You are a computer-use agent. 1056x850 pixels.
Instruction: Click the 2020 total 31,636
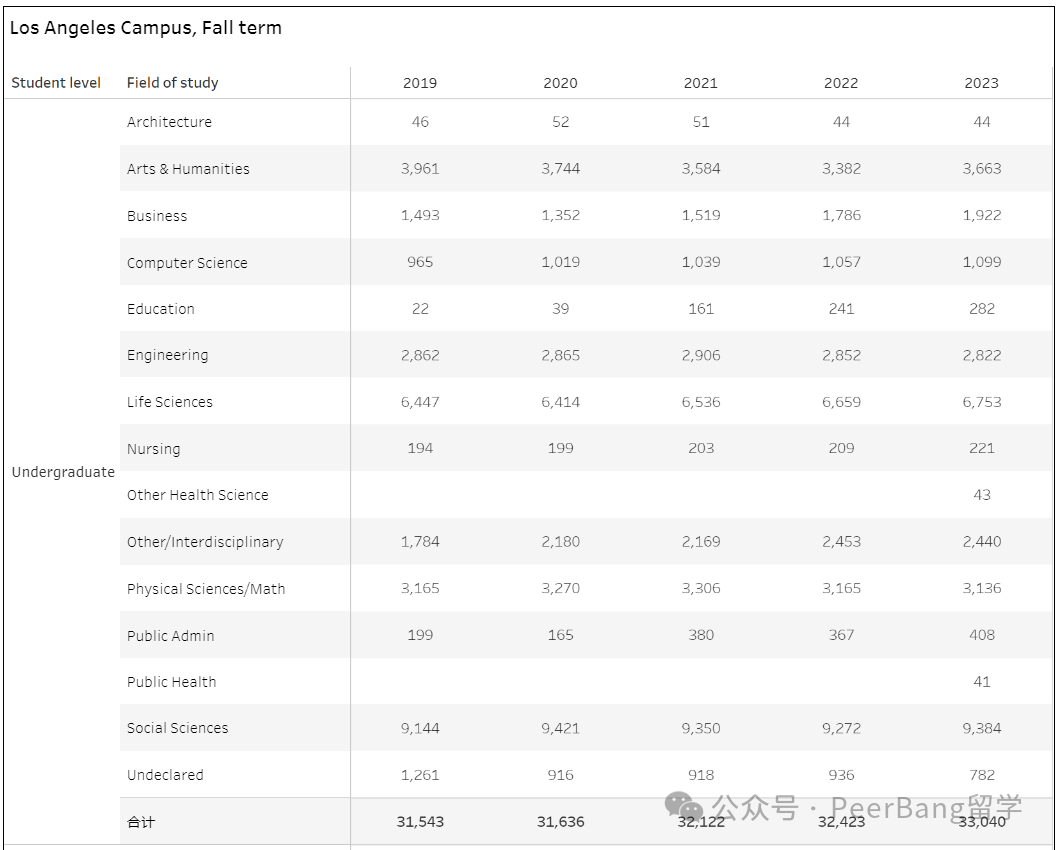[560, 822]
